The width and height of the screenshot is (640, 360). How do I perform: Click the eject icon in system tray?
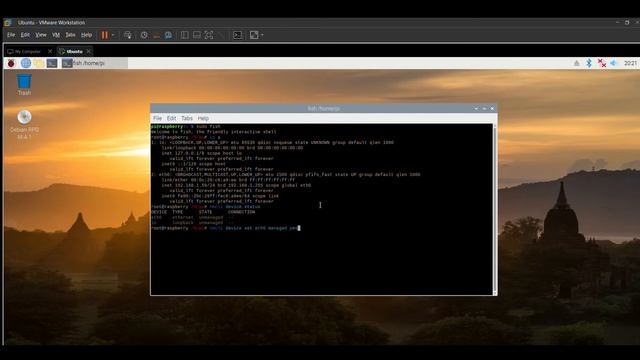576,63
